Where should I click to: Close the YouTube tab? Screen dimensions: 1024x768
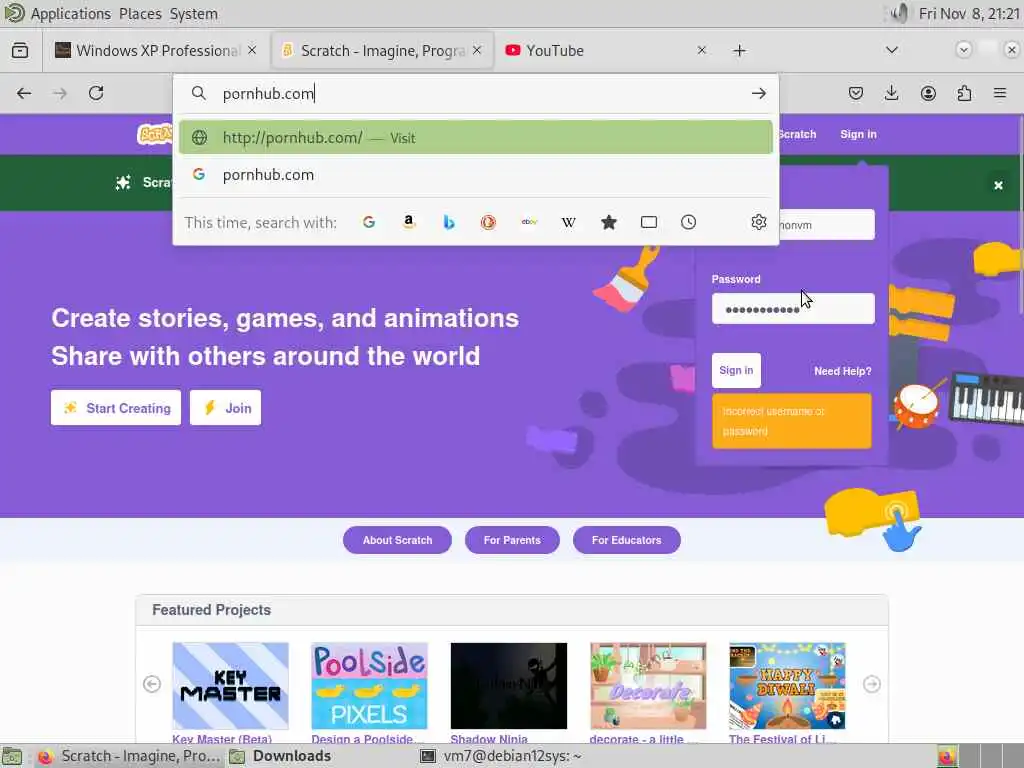tap(701, 50)
